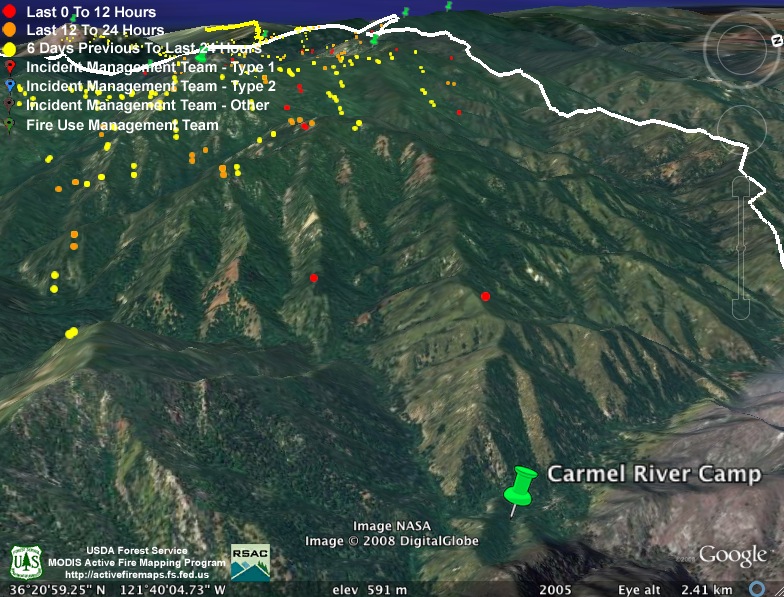Click the compass North indicator
The height and width of the screenshot is (597, 784).
pyautogui.click(x=776, y=39)
